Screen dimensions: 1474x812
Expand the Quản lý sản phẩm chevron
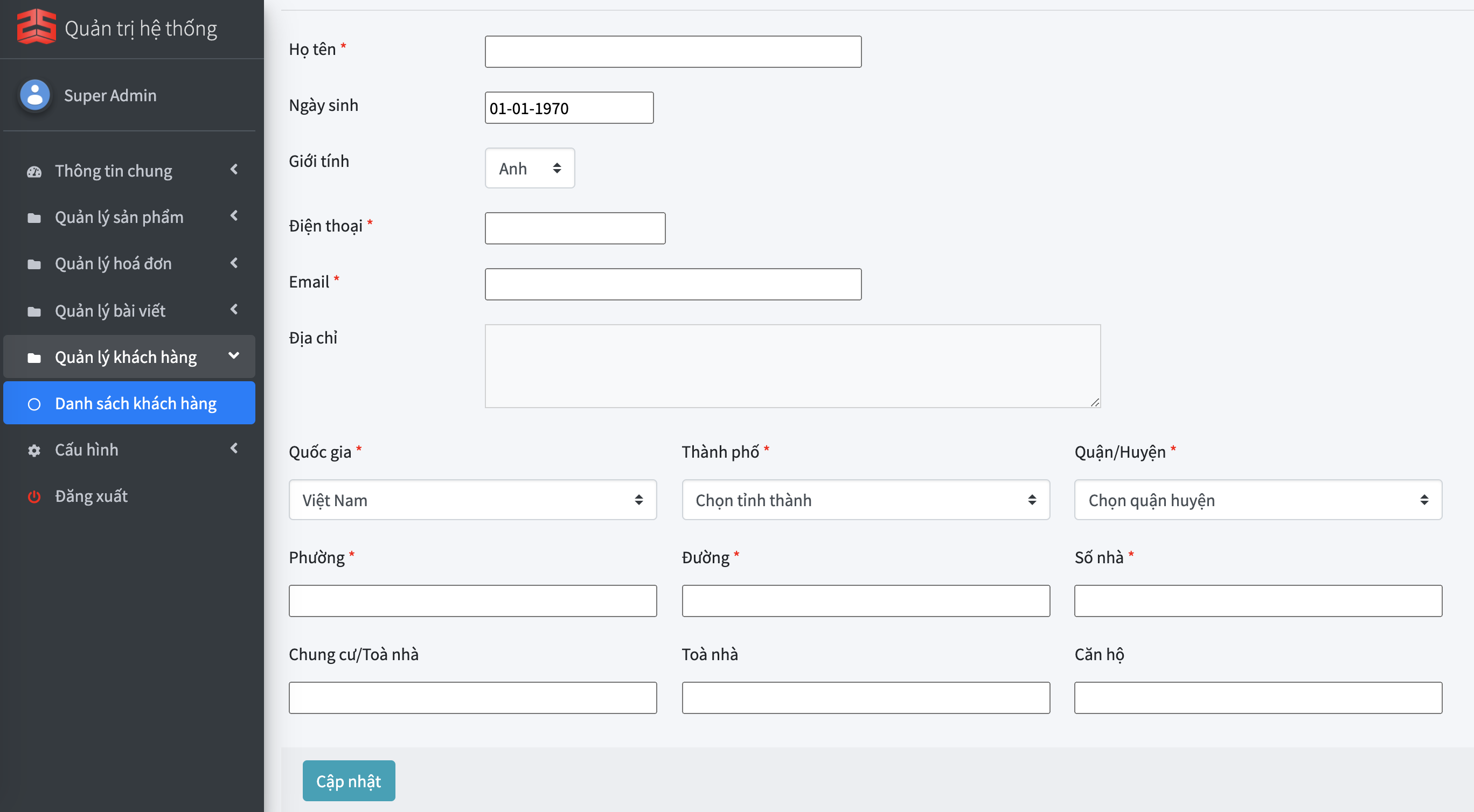[234, 216]
